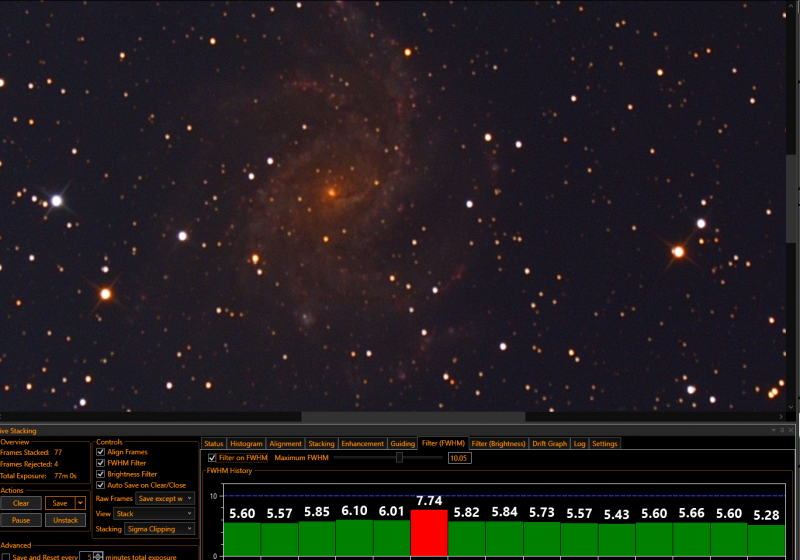Toggle the Align Frames checkbox
Screen dimensions: 800x560
point(101,452)
